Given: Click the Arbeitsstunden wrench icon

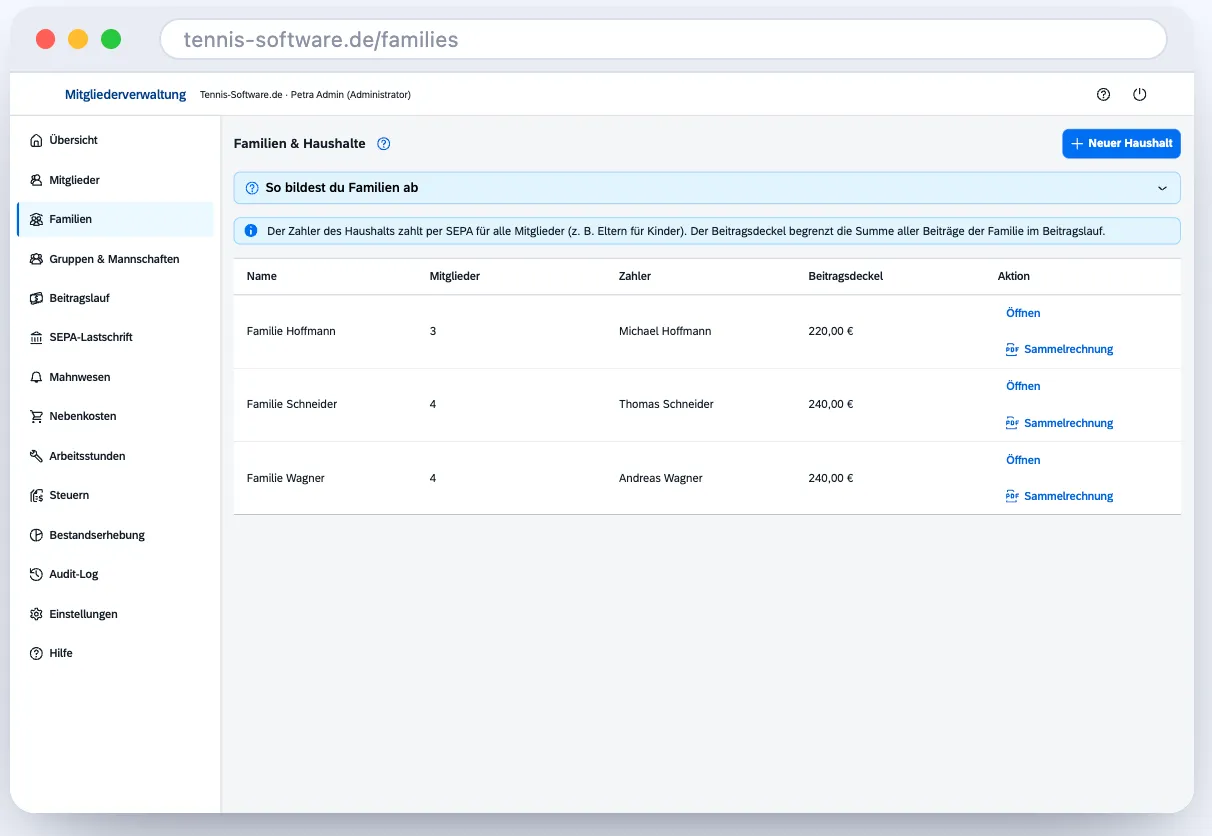Looking at the screenshot, I should coord(36,456).
